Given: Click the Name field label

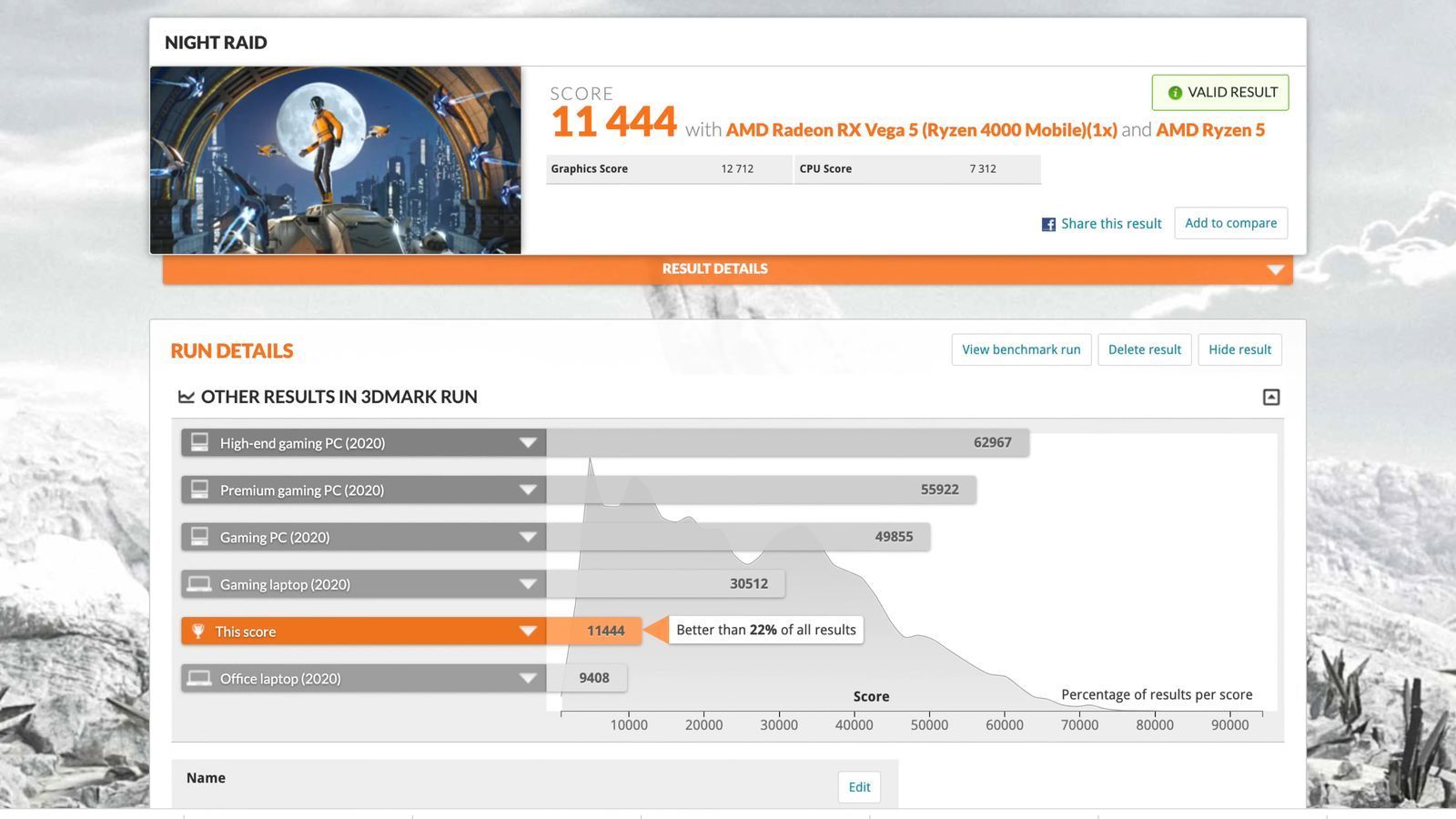Looking at the screenshot, I should [206, 778].
